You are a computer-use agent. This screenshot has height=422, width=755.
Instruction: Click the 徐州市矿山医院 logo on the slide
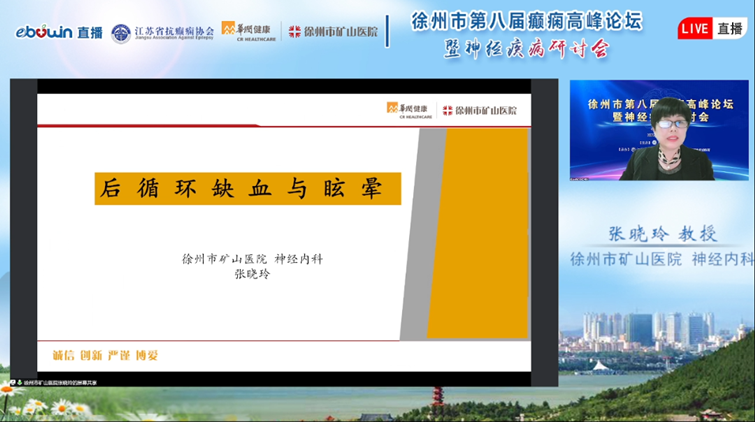[x=481, y=110]
